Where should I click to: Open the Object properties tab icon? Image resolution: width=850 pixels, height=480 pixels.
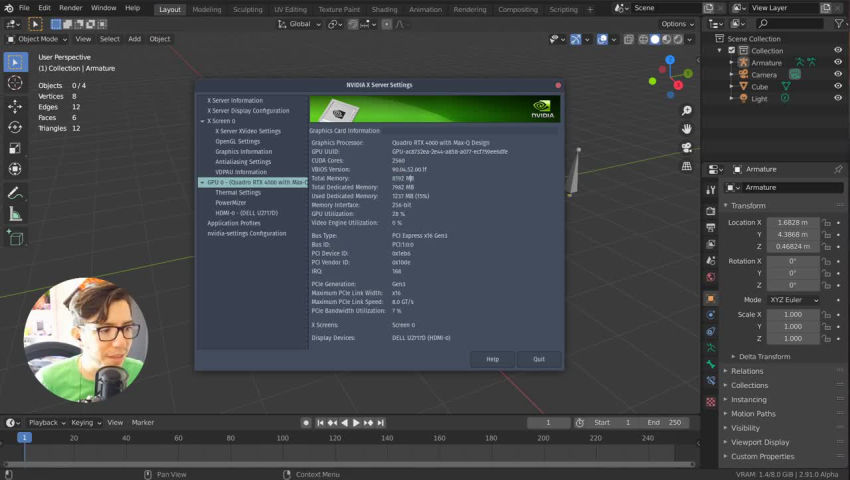click(711, 298)
